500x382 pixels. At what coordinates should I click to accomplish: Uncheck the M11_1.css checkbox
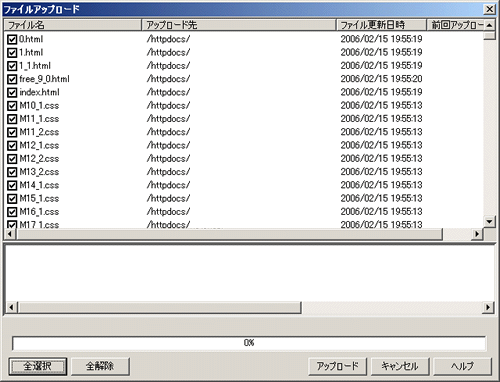[x=12, y=119]
